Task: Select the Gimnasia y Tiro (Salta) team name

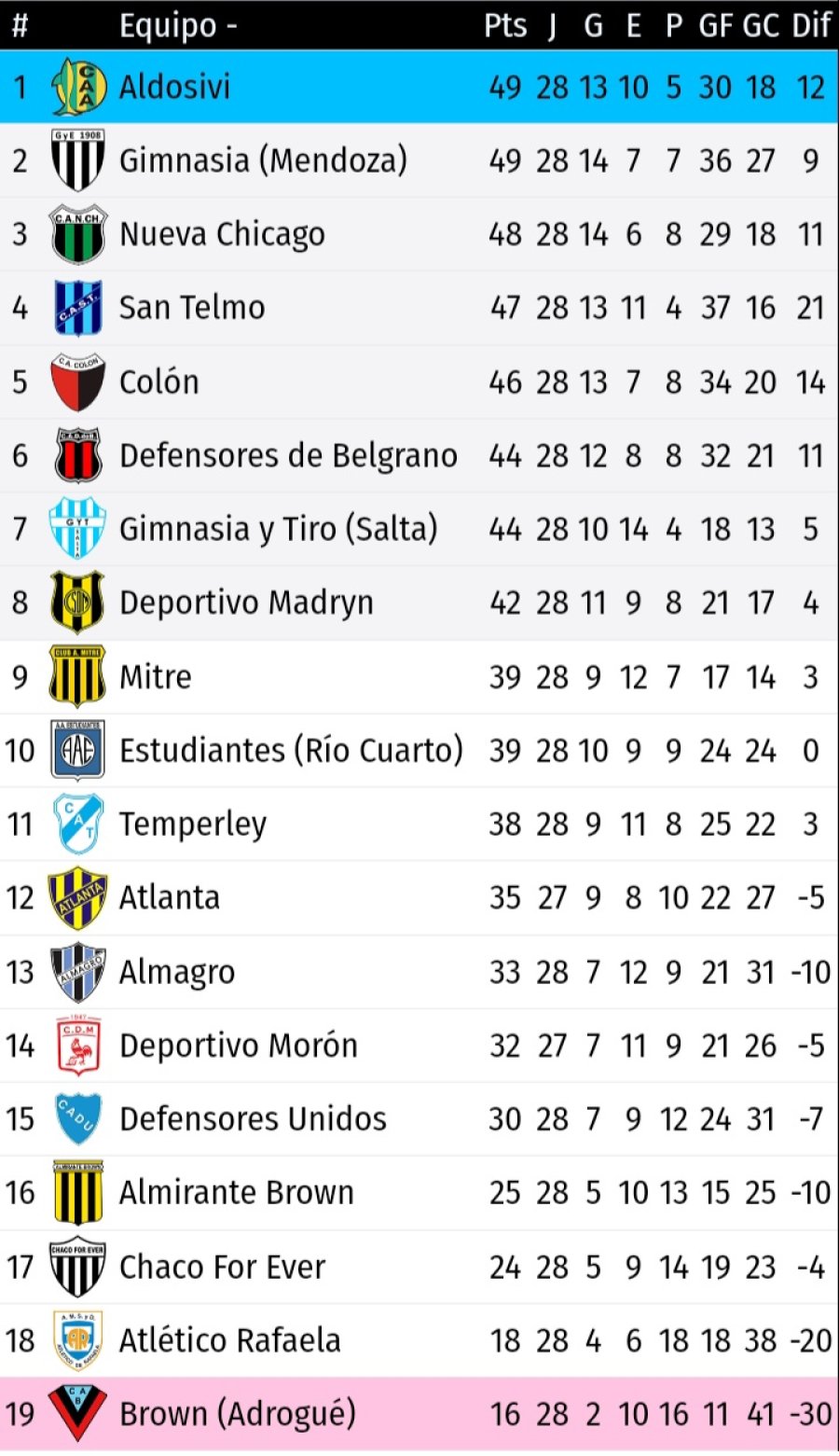Action: [278, 529]
